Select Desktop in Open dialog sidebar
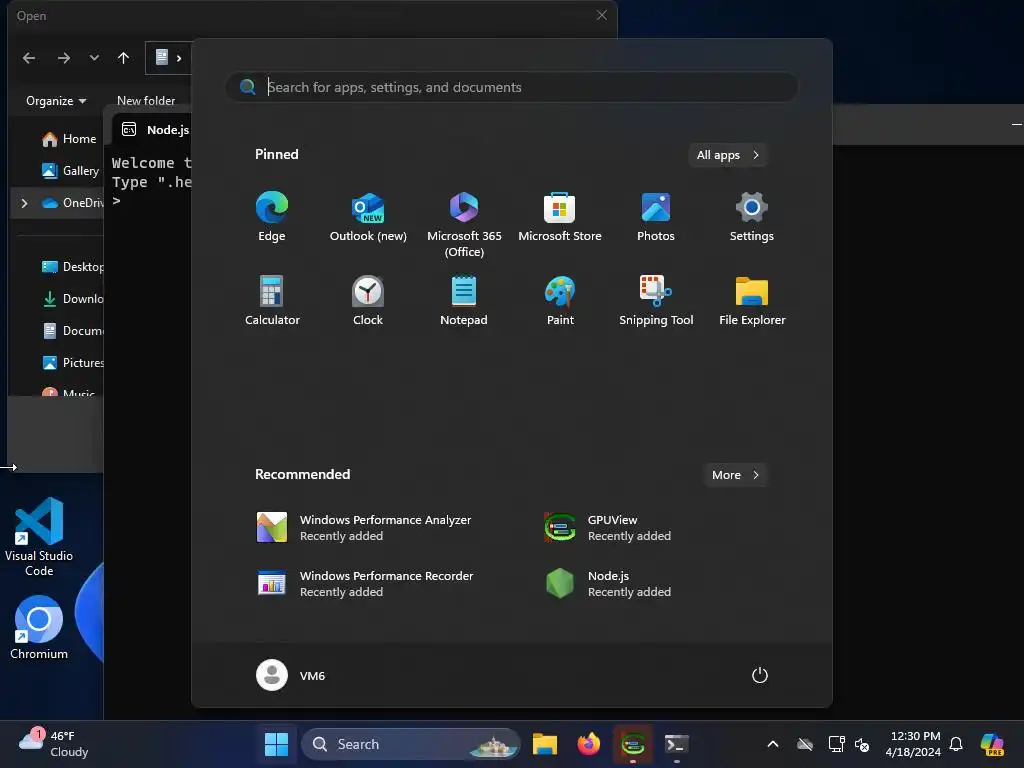This screenshot has width=1024, height=768. pyautogui.click(x=72, y=266)
